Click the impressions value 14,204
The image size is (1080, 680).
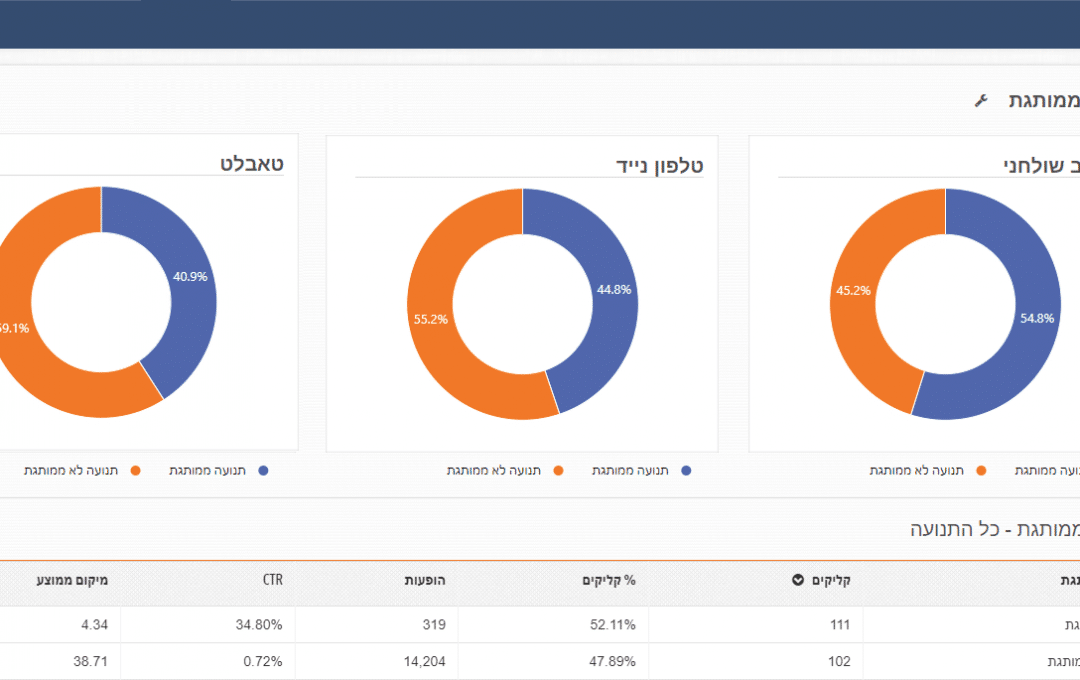pyautogui.click(x=424, y=661)
